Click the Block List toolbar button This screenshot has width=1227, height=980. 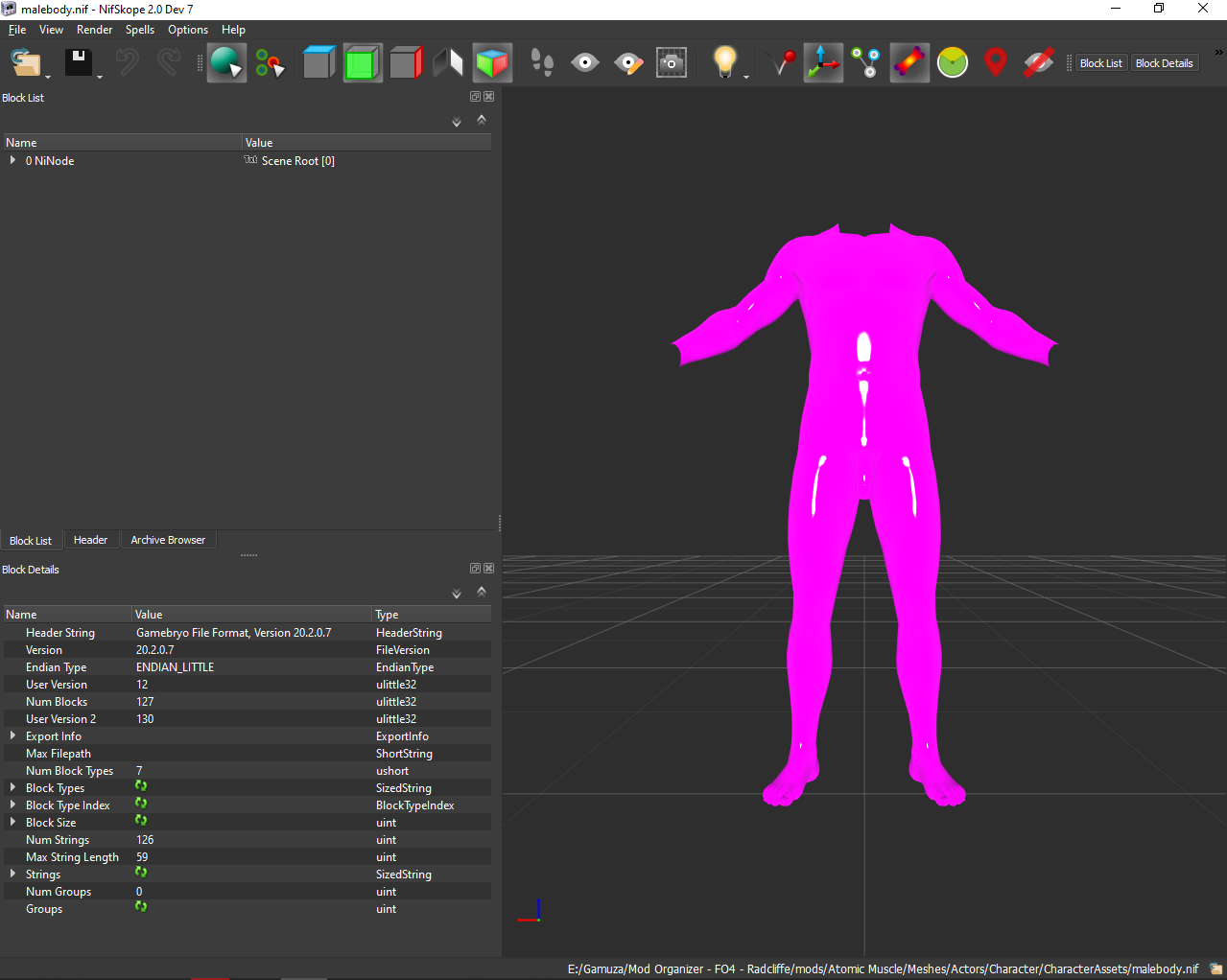[1100, 63]
